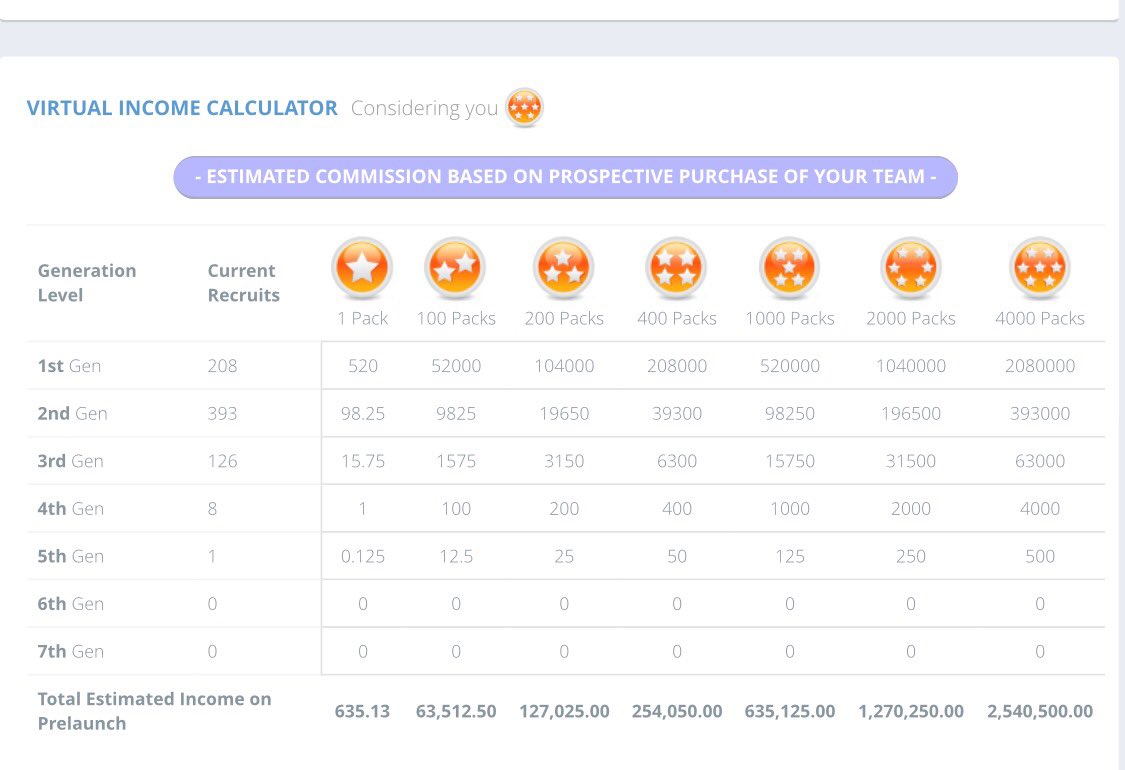Click the 254,050.00 total income value
This screenshot has height=770, width=1125.
point(677,711)
